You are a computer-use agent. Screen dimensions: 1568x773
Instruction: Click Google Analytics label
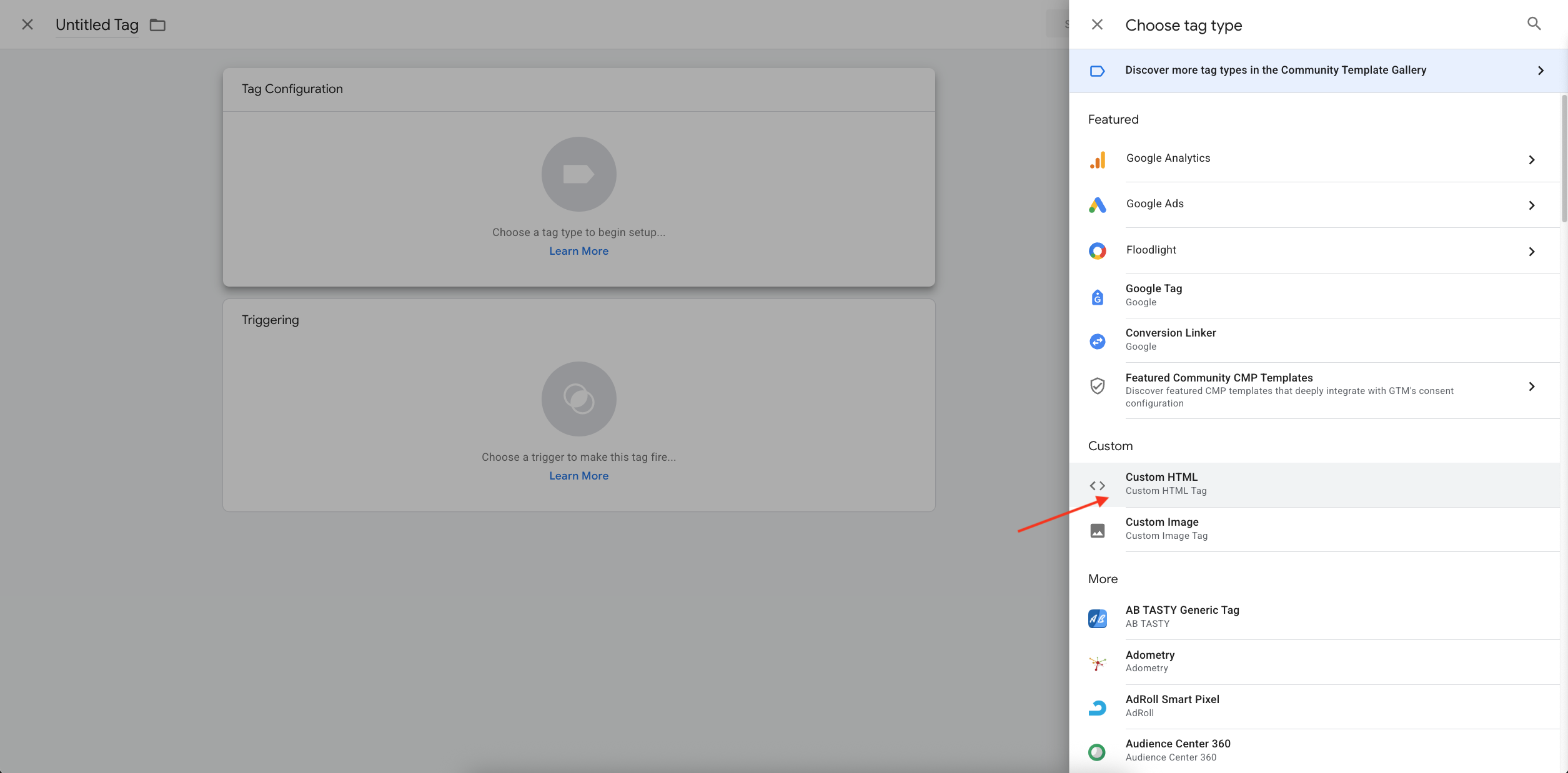click(x=1168, y=158)
